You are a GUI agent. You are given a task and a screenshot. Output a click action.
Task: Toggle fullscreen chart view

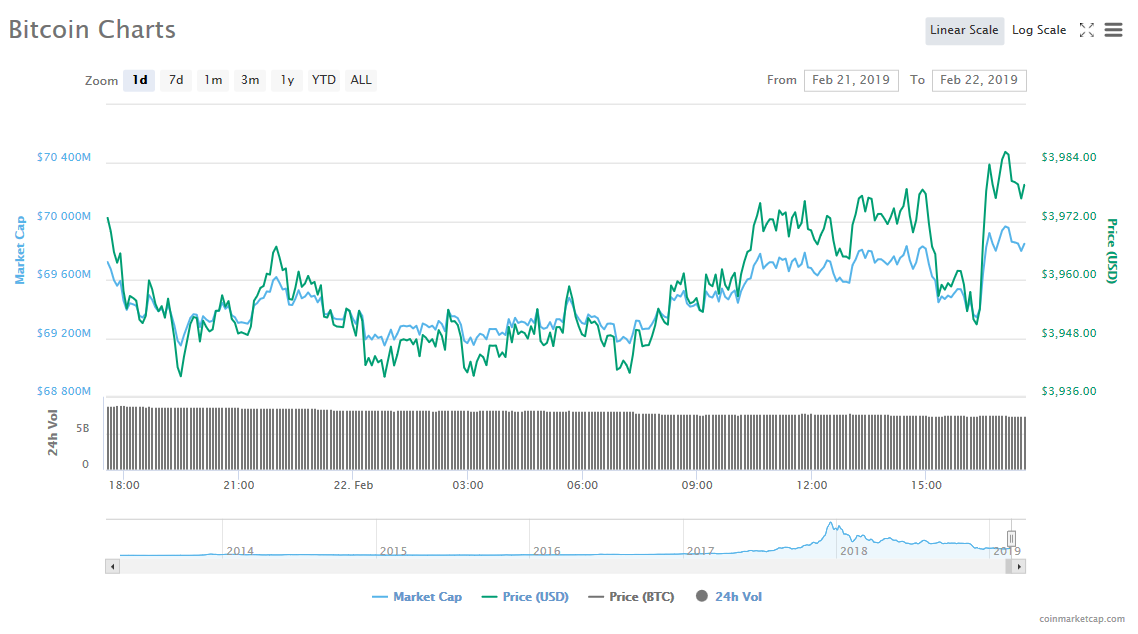[1087, 30]
